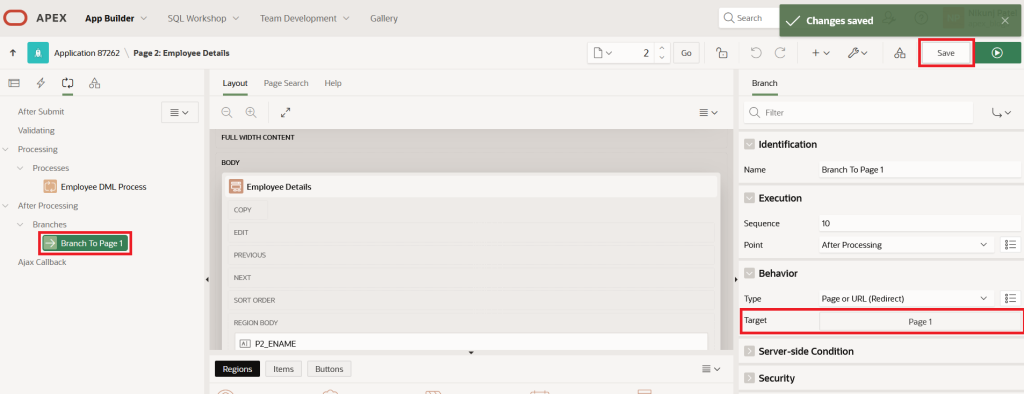This screenshot has height=394, width=1024.
Task: Collapse the Identification section
Action: (x=749, y=144)
